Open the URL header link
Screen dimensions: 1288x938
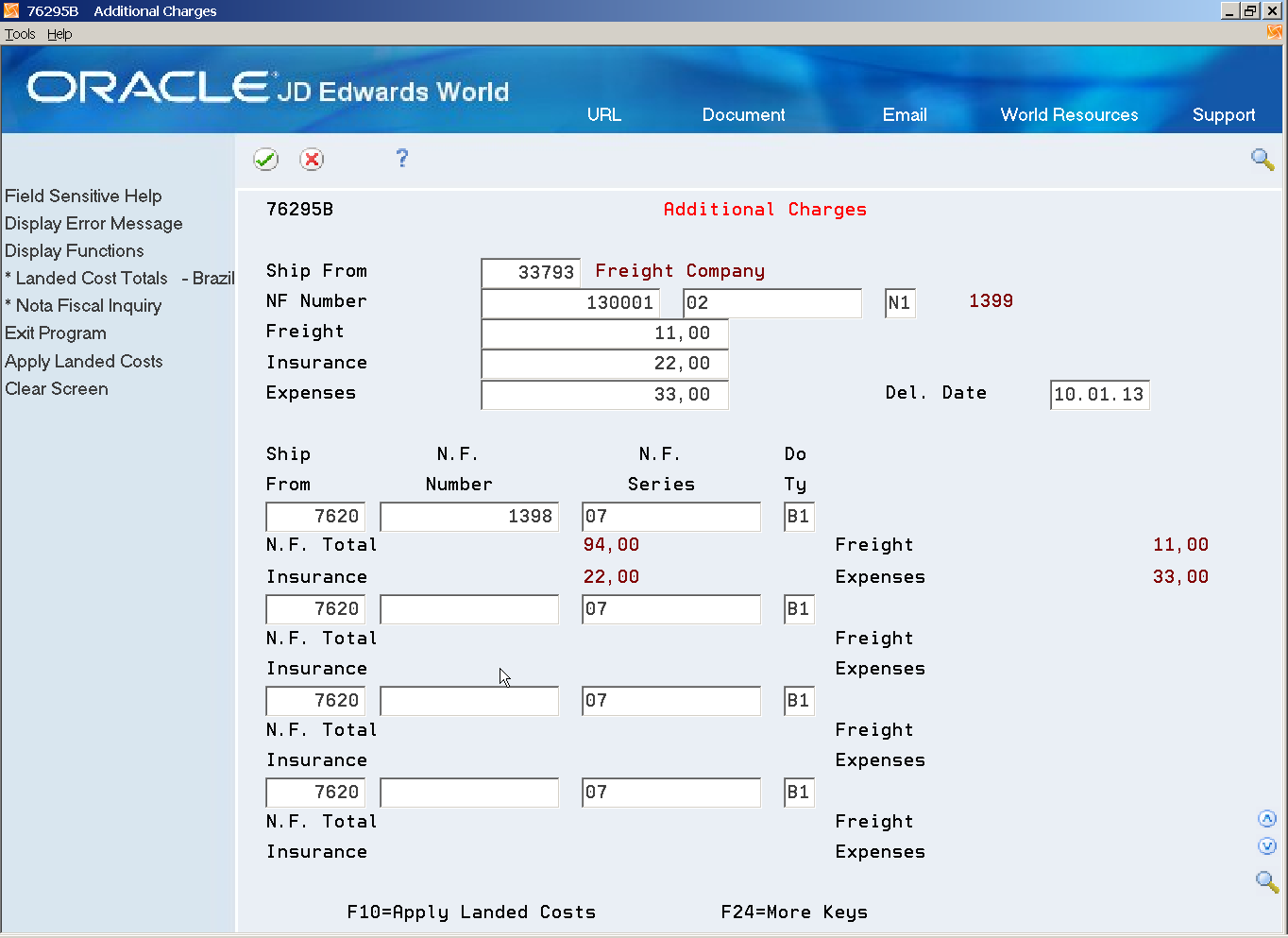(x=604, y=114)
